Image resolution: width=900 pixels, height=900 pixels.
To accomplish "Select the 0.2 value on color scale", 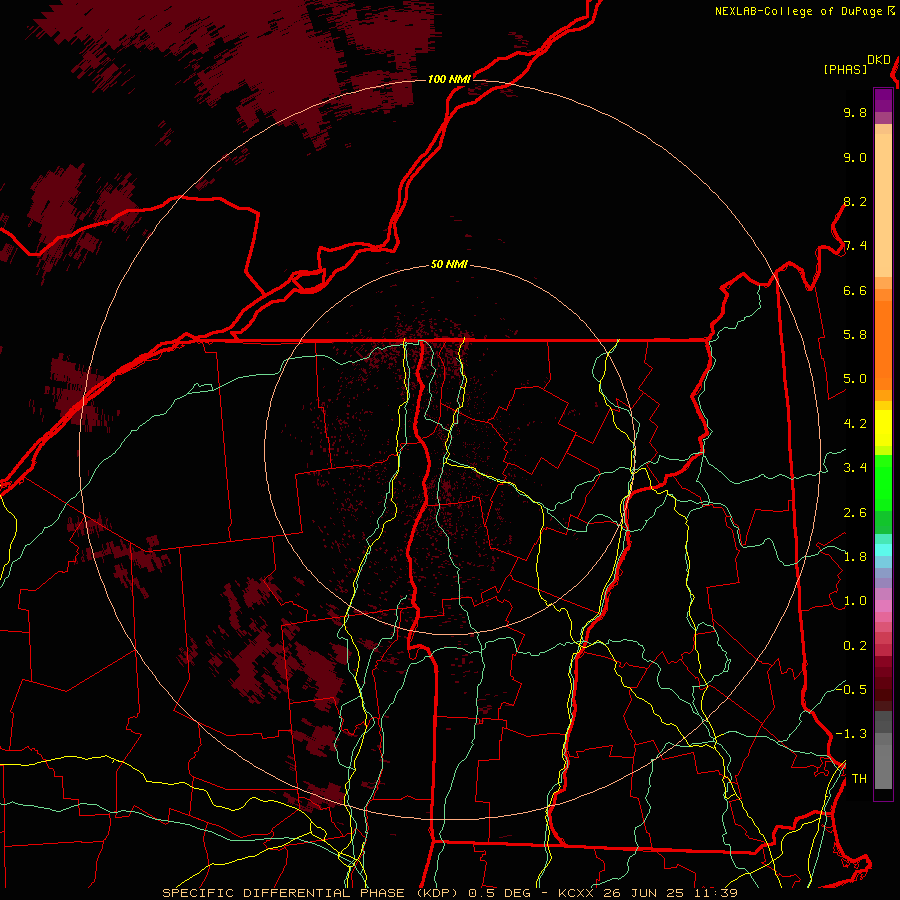I will (855, 646).
